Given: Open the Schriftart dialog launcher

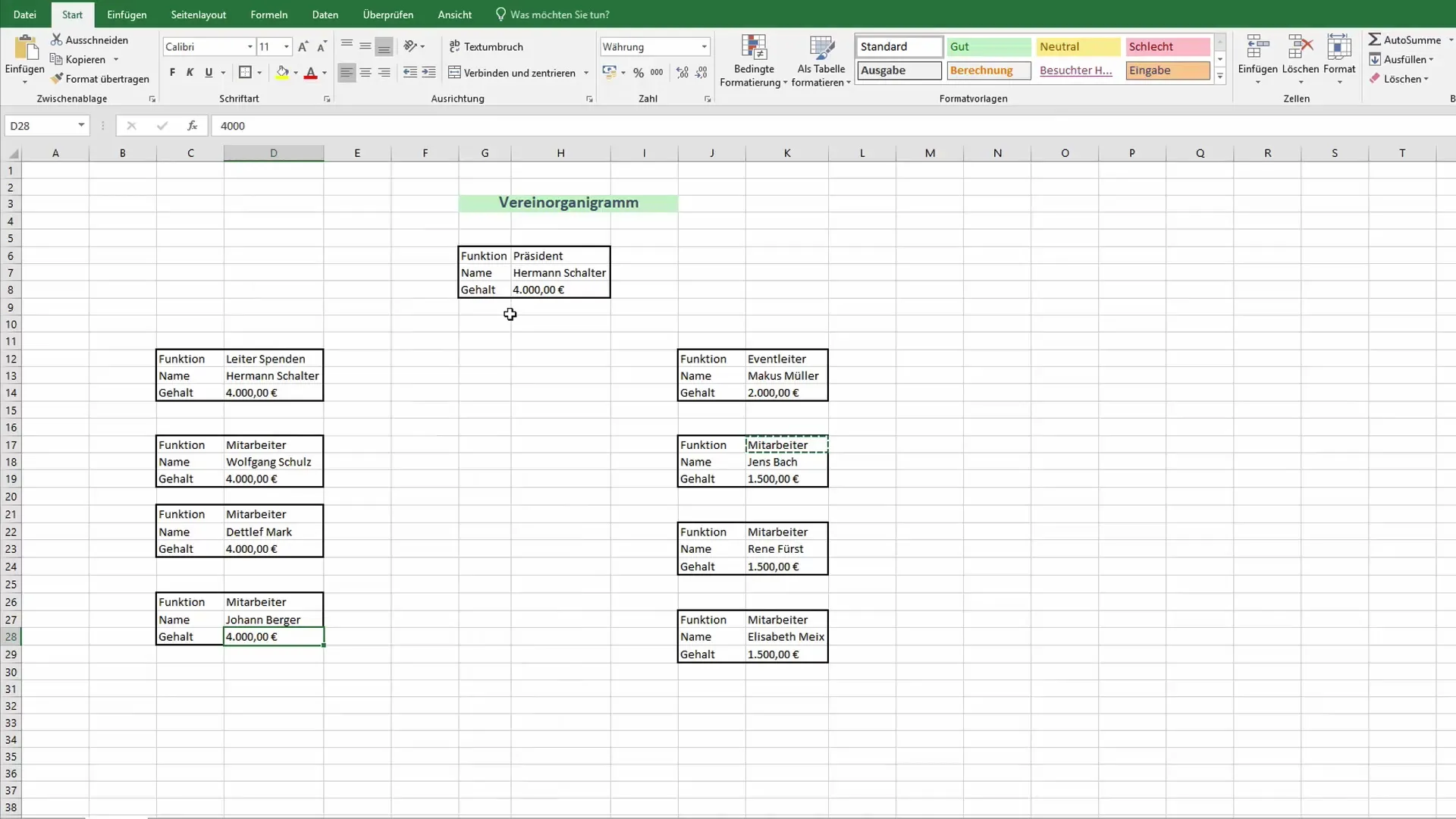Looking at the screenshot, I should (327, 99).
